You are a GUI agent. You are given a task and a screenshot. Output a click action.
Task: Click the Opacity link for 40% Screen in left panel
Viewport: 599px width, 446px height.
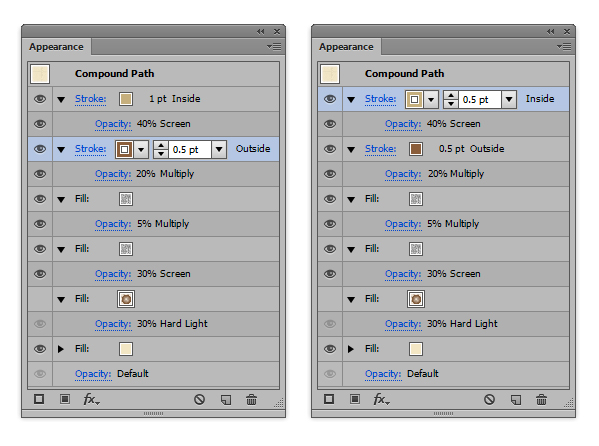(113, 124)
